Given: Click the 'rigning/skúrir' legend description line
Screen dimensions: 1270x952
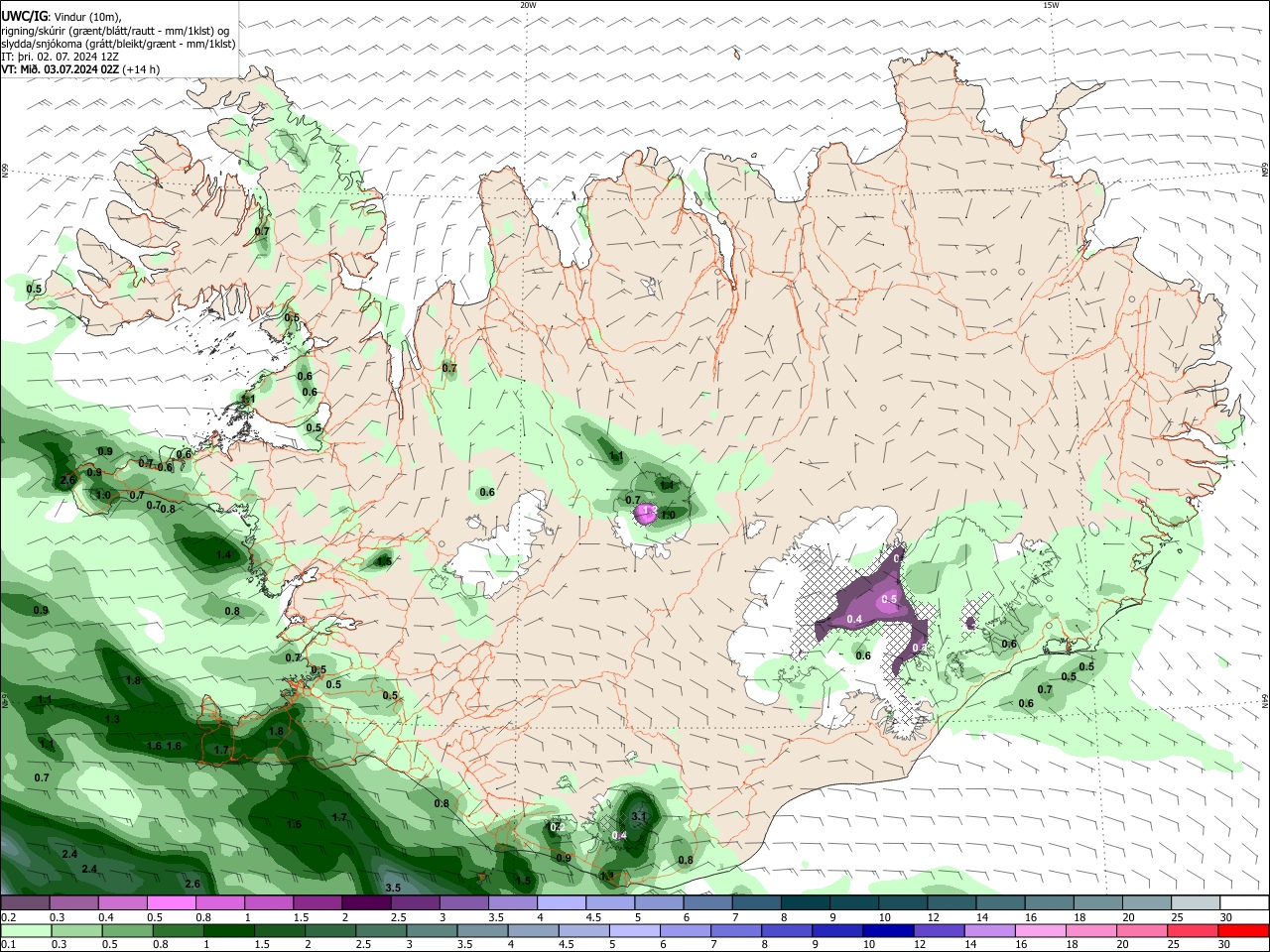Looking at the screenshot, I should 116,31.
